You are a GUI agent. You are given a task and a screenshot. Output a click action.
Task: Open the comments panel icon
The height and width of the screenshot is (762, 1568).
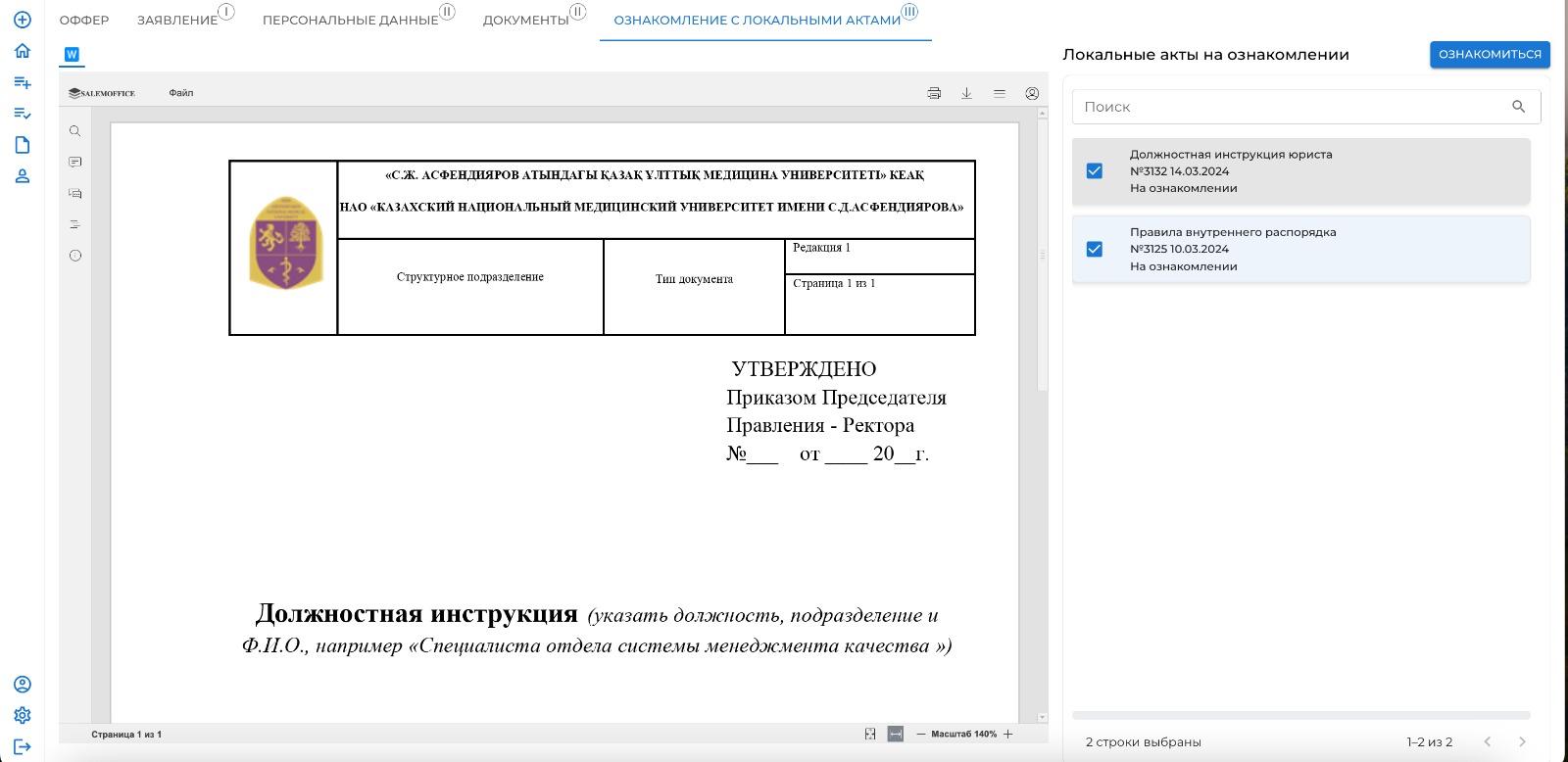pos(75,163)
